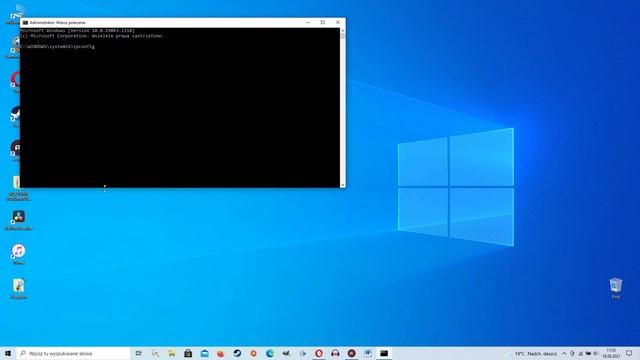Show hidden system tray icons
The image size is (640, 360).
click(x=564, y=353)
